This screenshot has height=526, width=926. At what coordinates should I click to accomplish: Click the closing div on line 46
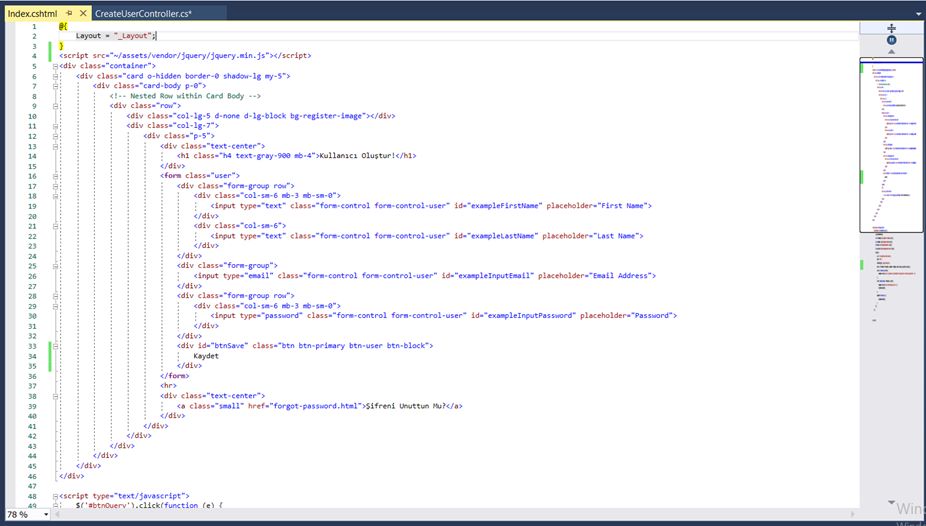click(x=71, y=476)
